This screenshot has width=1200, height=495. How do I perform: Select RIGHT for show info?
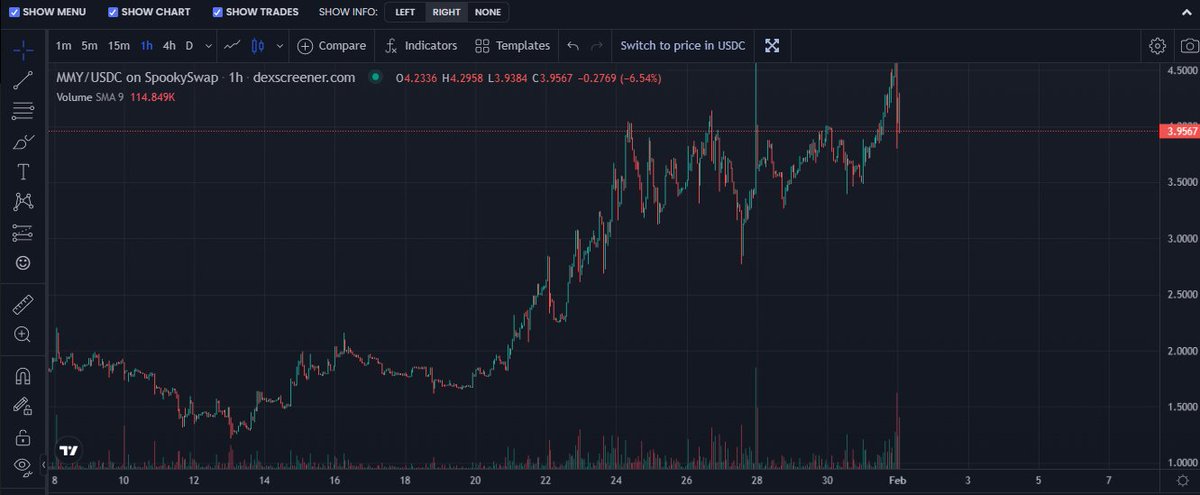(446, 12)
